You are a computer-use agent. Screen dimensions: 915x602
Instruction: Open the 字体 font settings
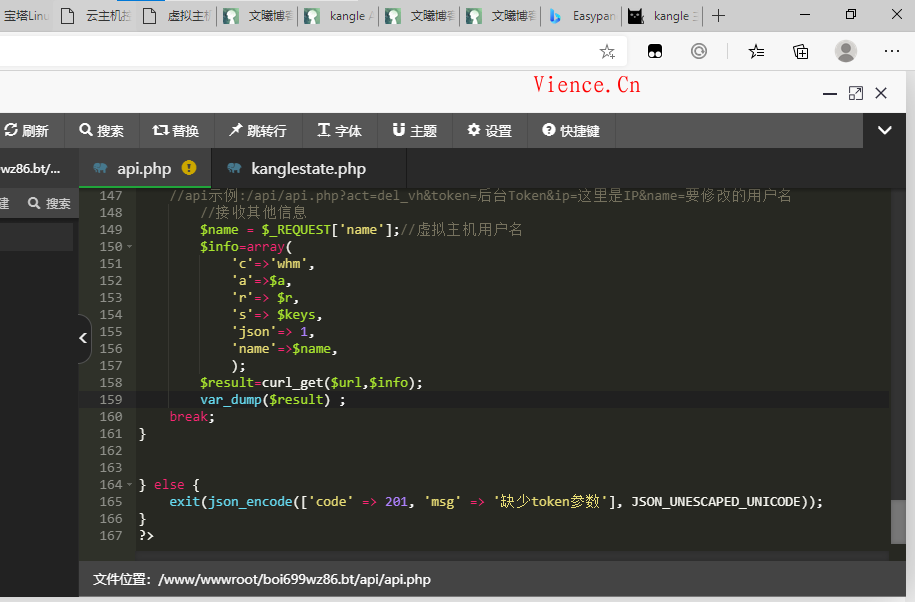pyautogui.click(x=339, y=131)
